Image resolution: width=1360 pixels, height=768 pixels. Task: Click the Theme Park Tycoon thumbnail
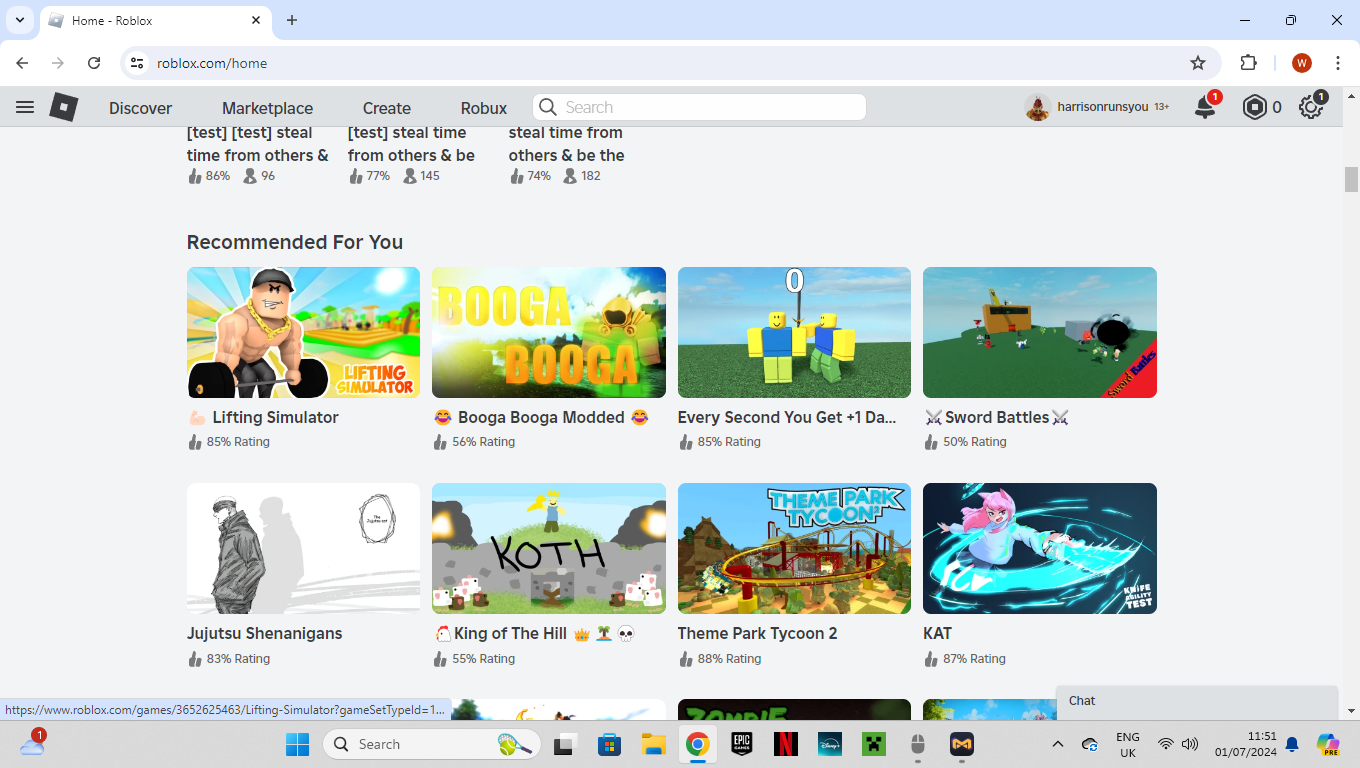[794, 548]
